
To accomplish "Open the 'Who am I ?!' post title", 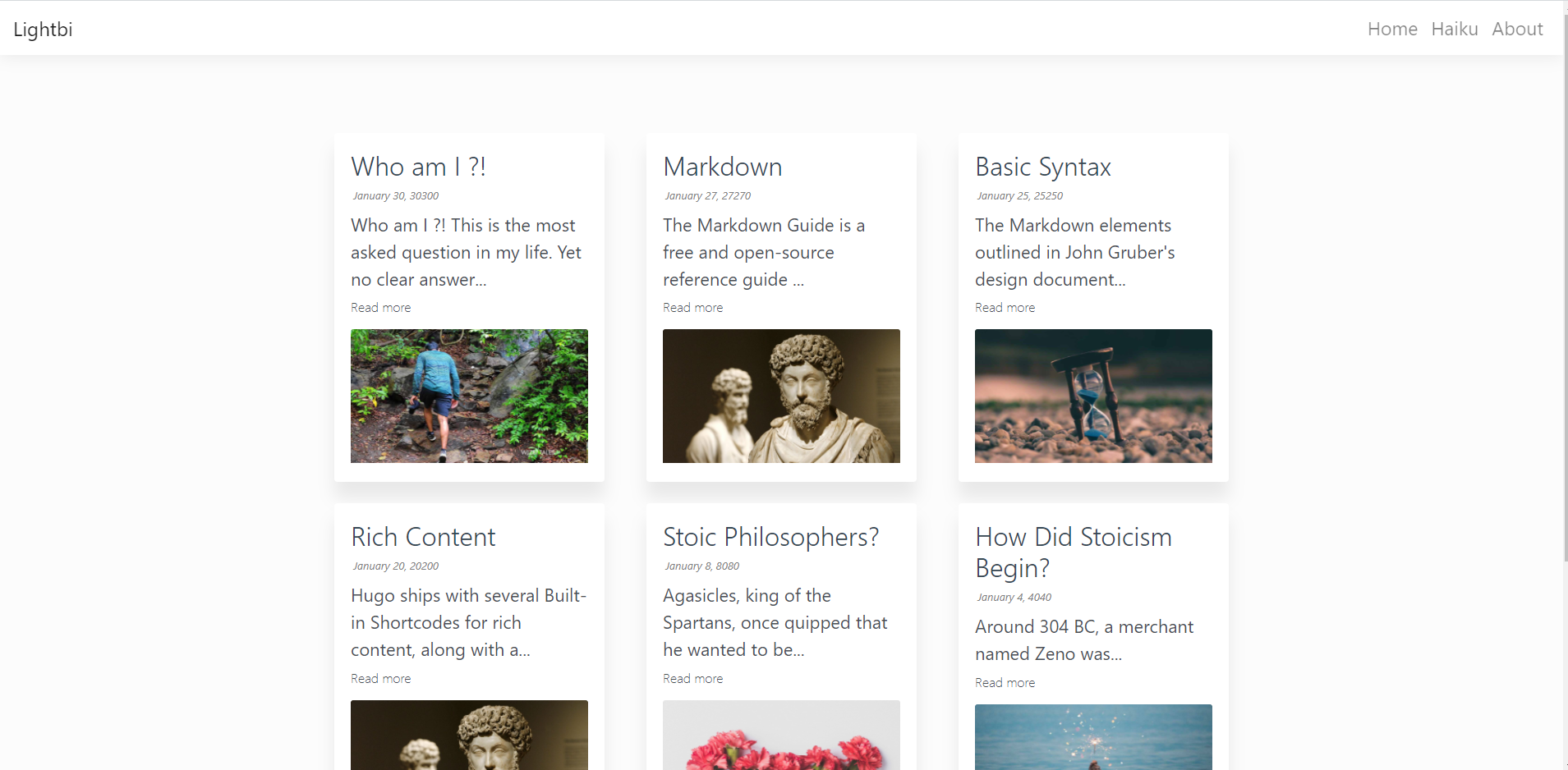I will point(418,167).
